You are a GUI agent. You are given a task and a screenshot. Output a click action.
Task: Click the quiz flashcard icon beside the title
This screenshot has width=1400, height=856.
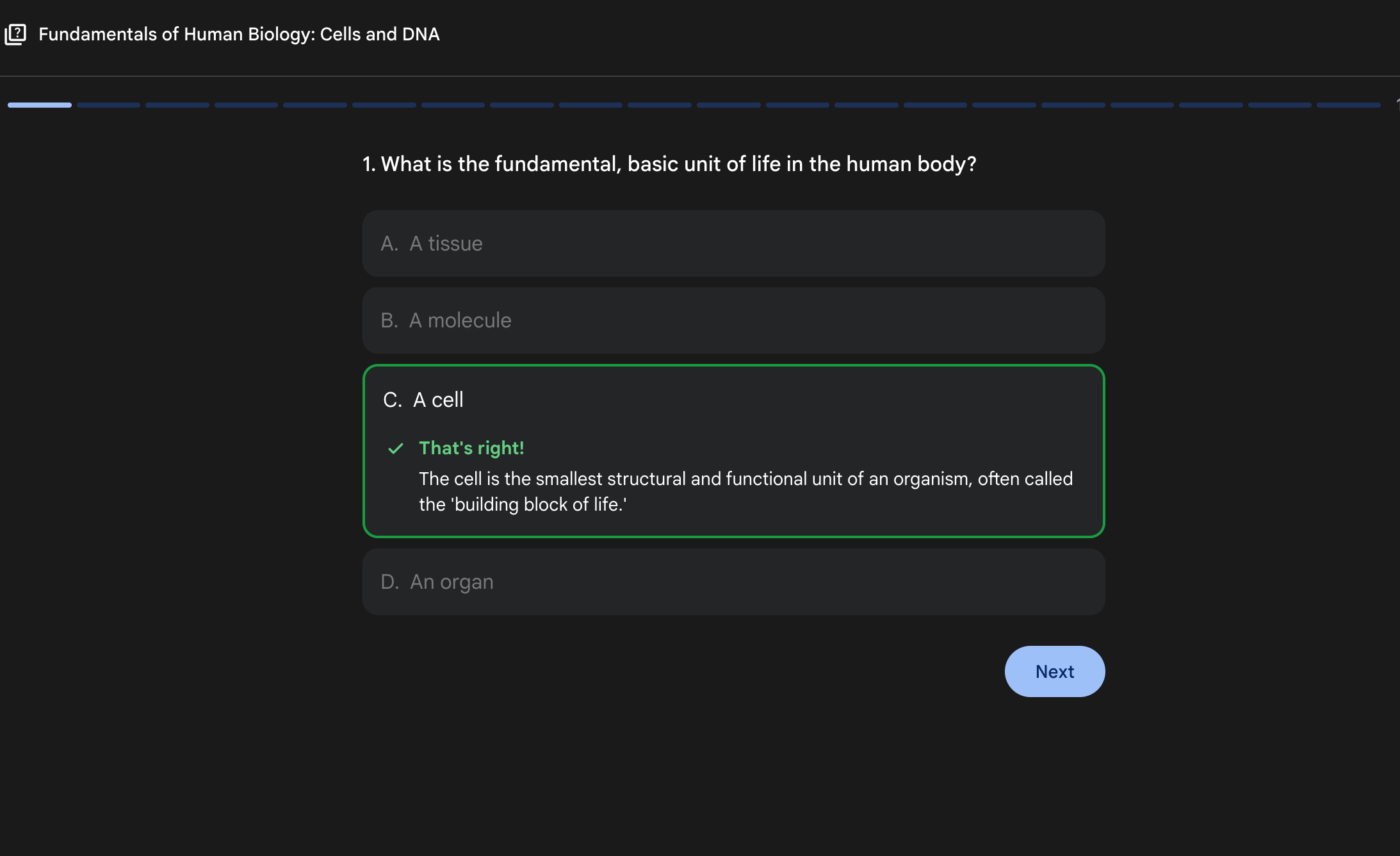15,34
